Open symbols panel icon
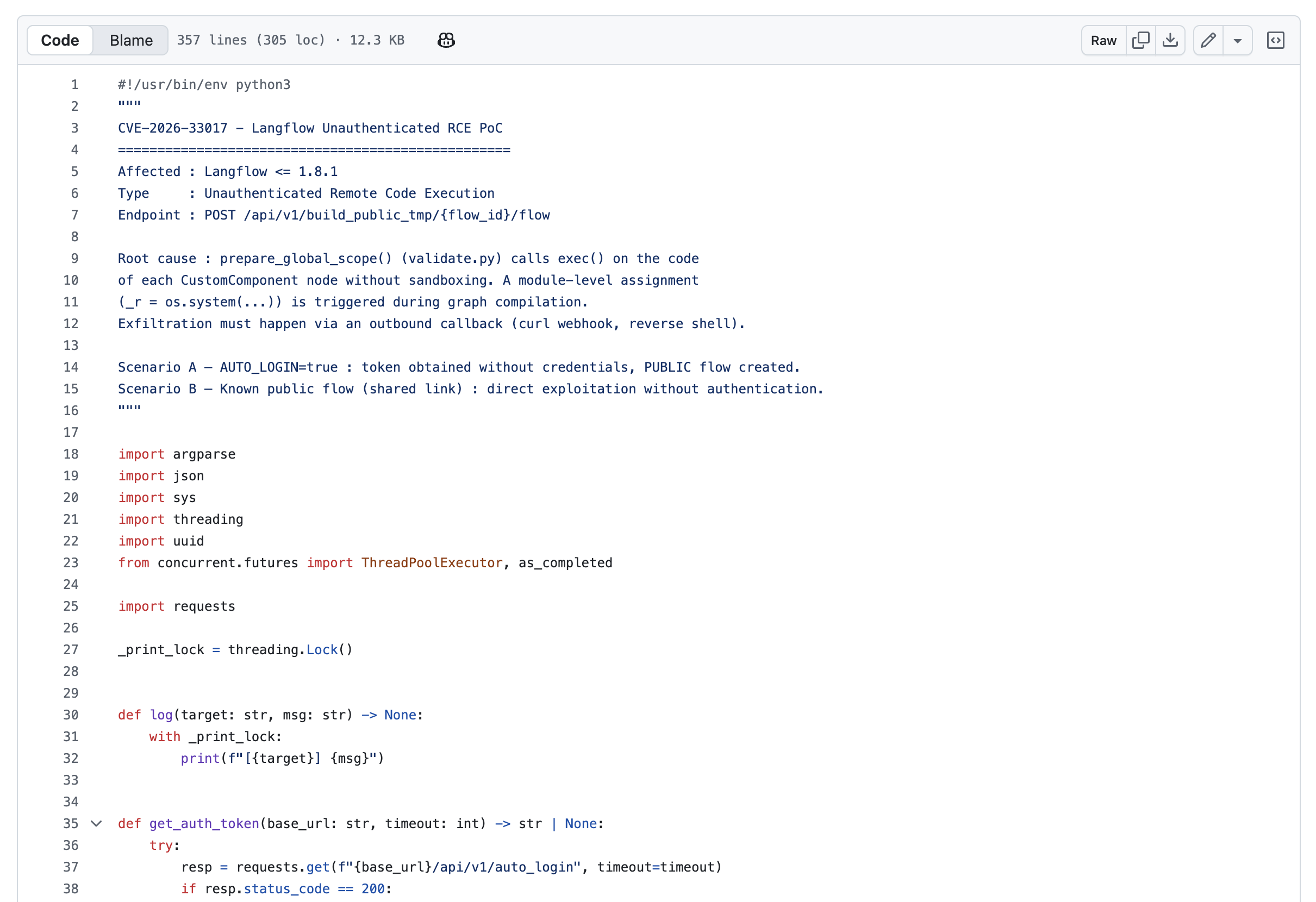This screenshot has width=1316, height=902. [x=1275, y=40]
